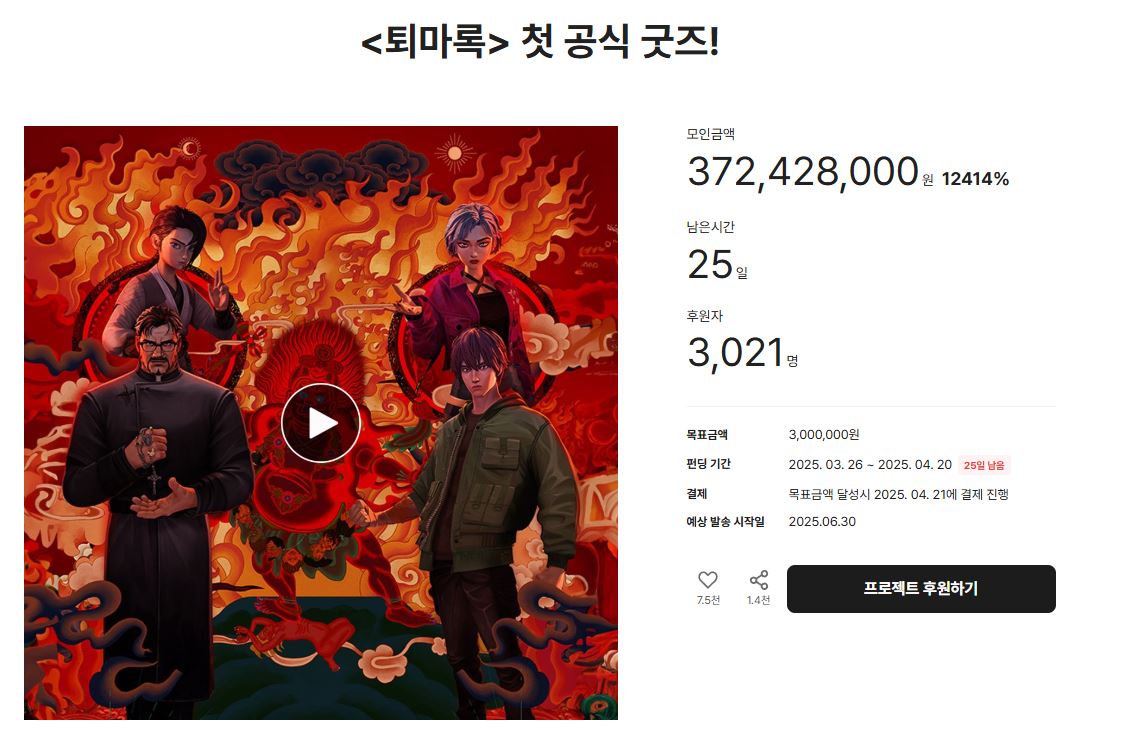Like the project with the heart icon
Viewport: 1126px width, 729px height.
tap(708, 580)
